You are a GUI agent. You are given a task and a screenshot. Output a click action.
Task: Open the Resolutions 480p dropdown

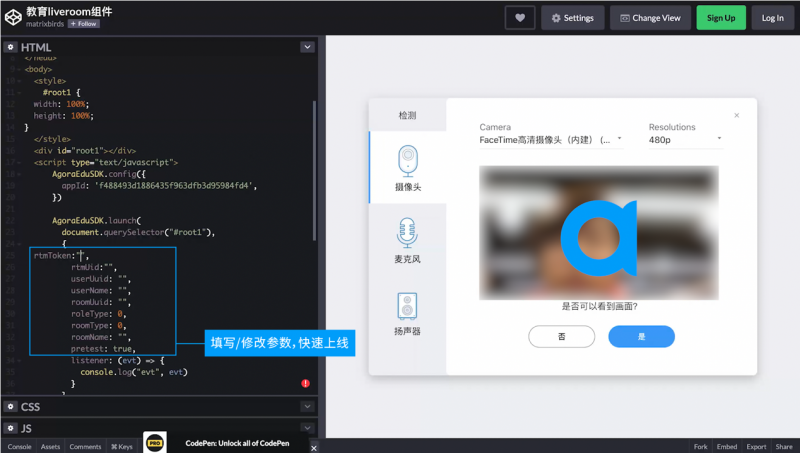[x=685, y=140]
